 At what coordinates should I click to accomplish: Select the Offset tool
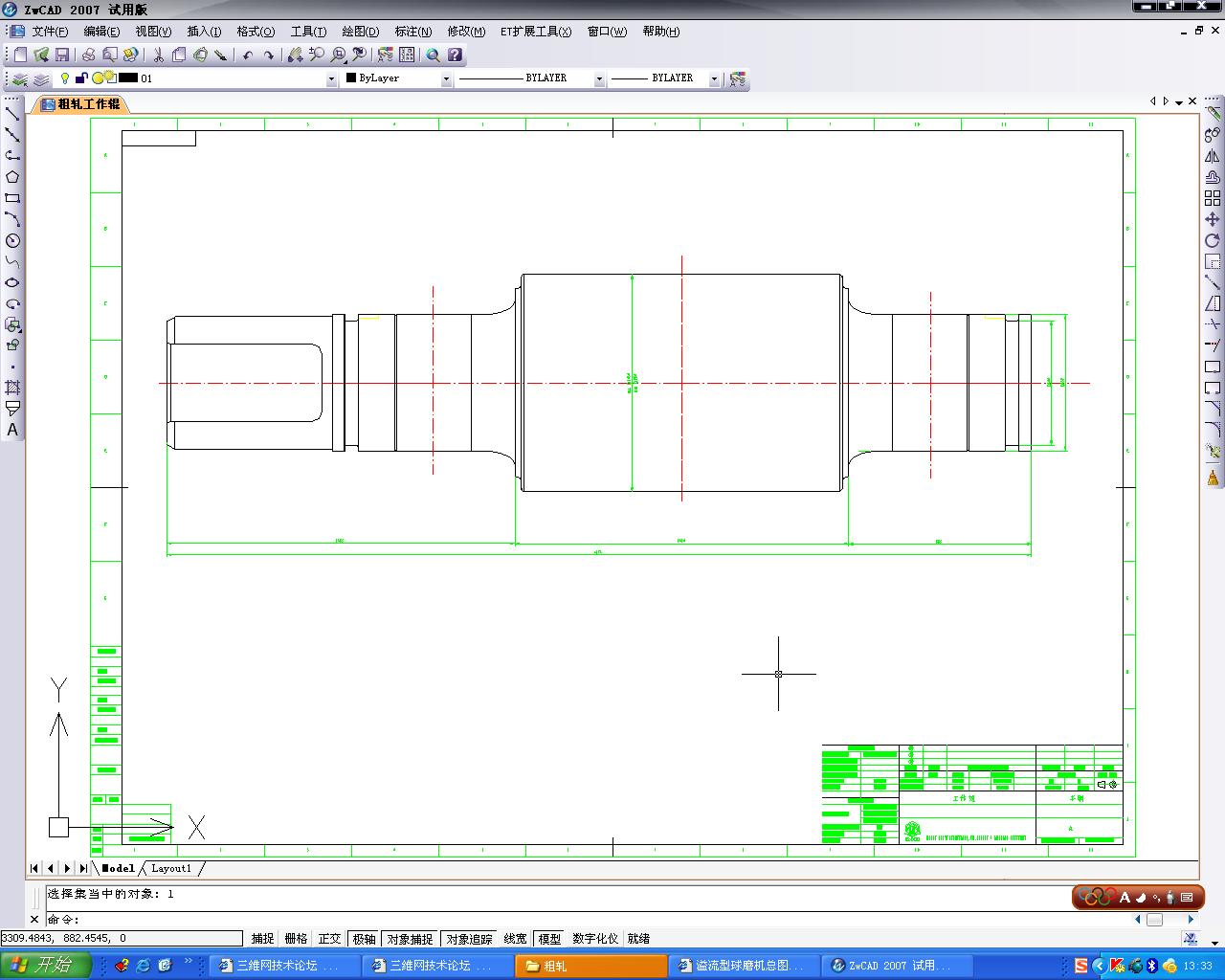(x=1213, y=177)
